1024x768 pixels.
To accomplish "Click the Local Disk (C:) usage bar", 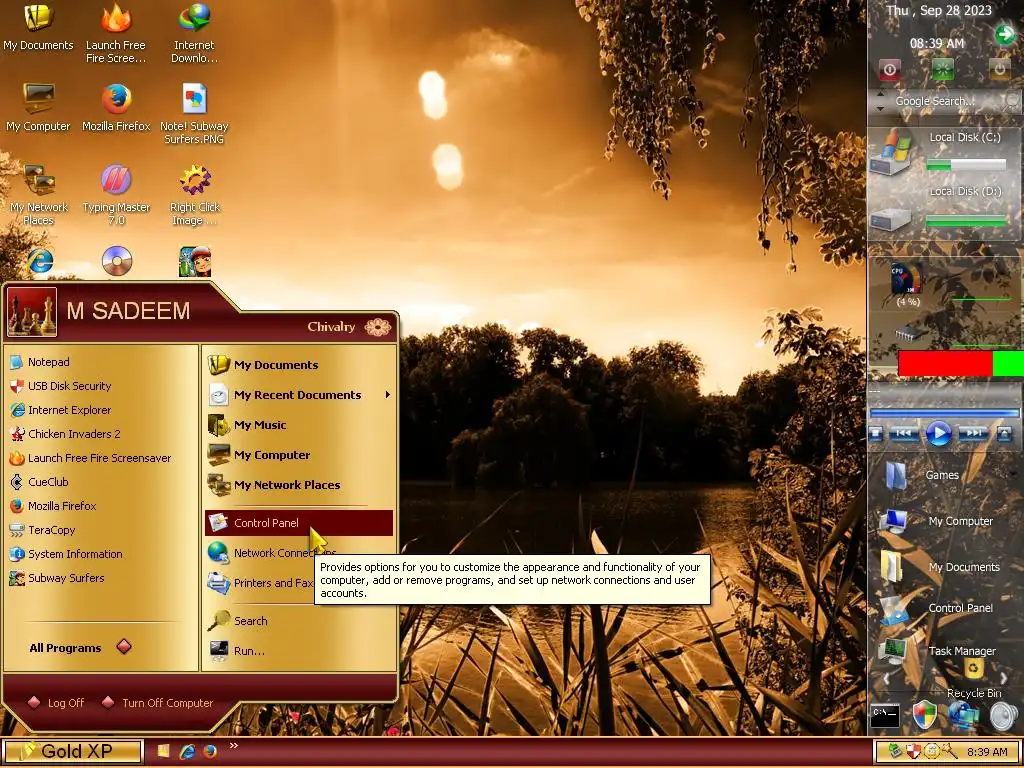I will click(966, 165).
